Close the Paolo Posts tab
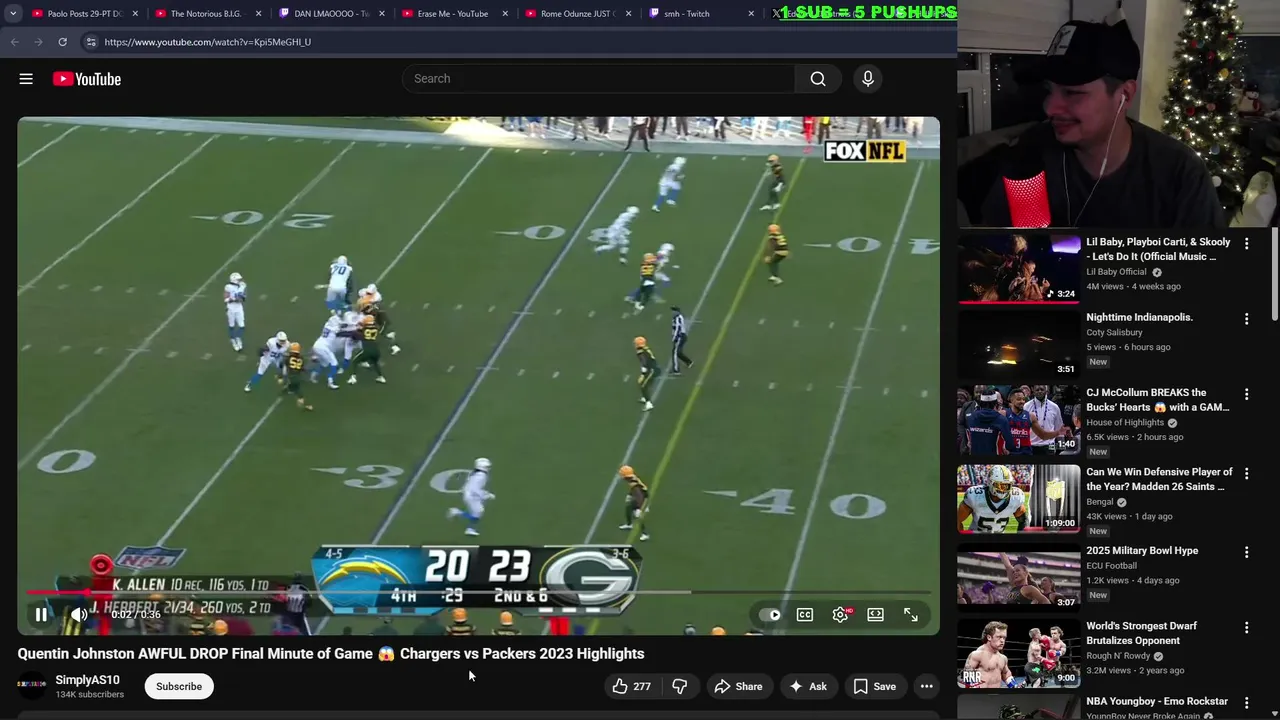 135,14
